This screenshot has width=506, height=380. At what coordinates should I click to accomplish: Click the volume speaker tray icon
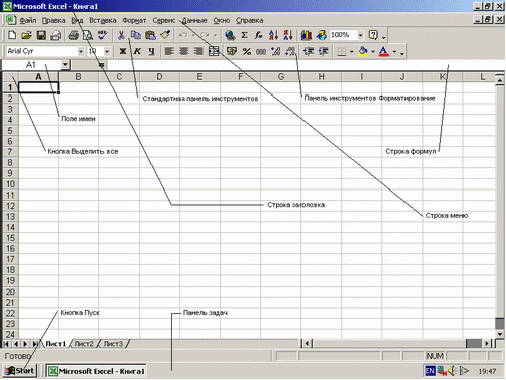[x=452, y=371]
